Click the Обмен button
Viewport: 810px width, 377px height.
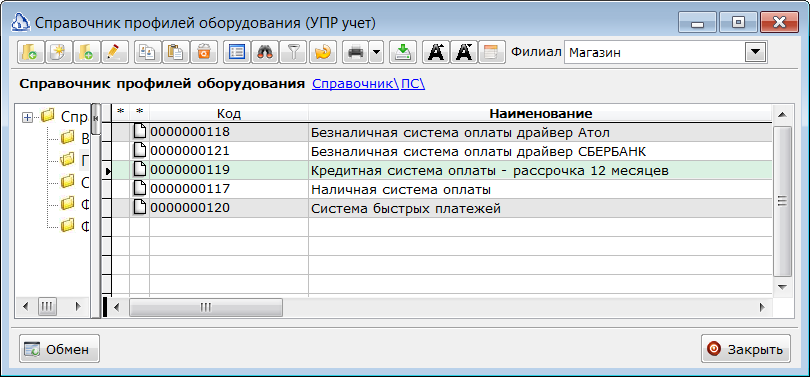(x=59, y=349)
